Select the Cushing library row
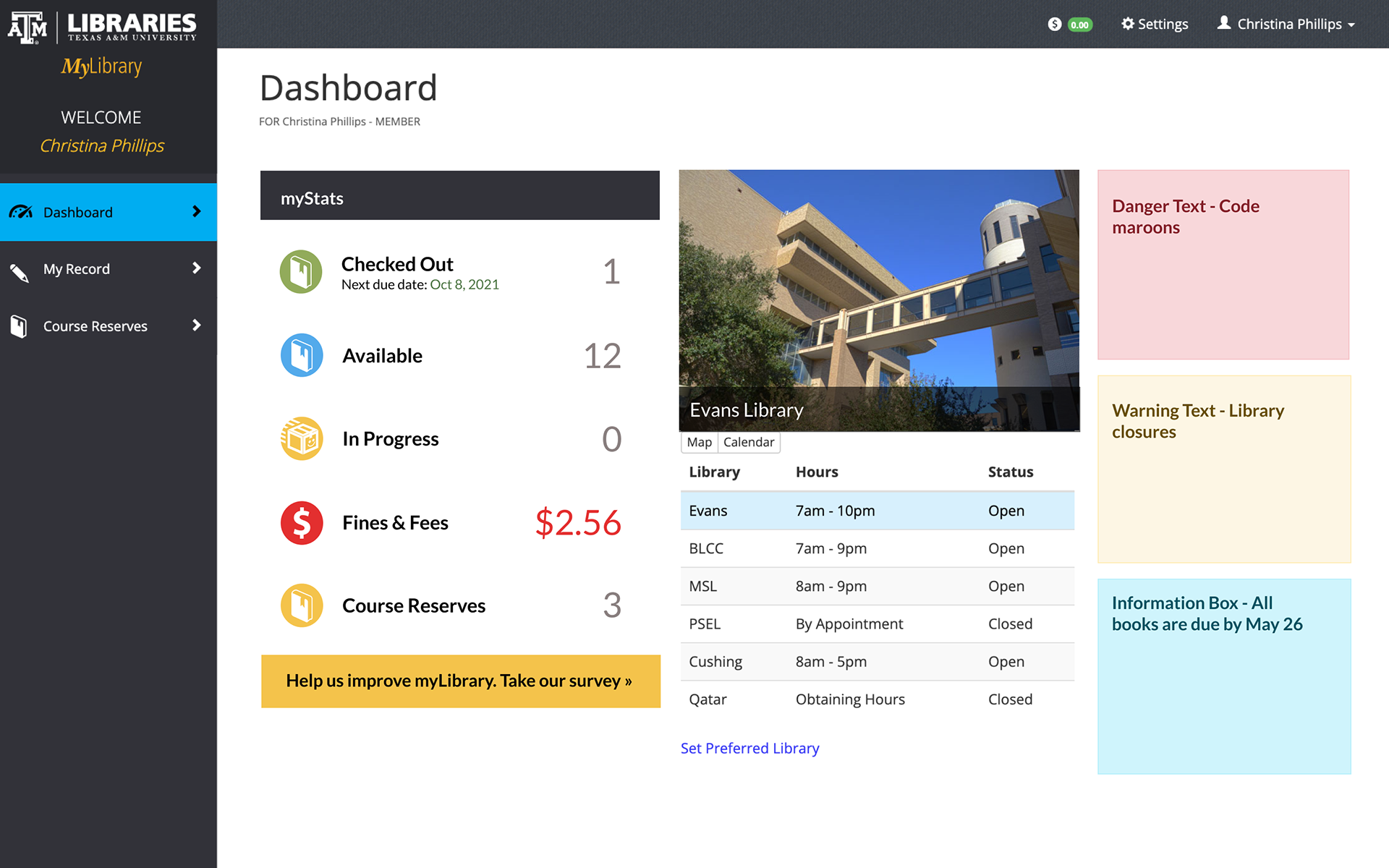The height and width of the screenshot is (868, 1389). tap(878, 661)
